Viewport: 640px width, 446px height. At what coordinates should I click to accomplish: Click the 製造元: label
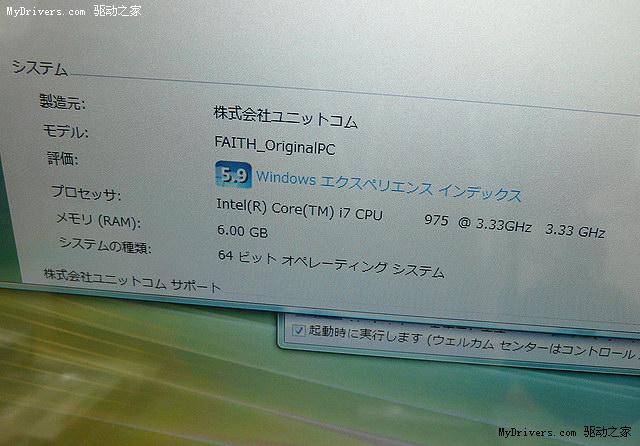[62, 102]
